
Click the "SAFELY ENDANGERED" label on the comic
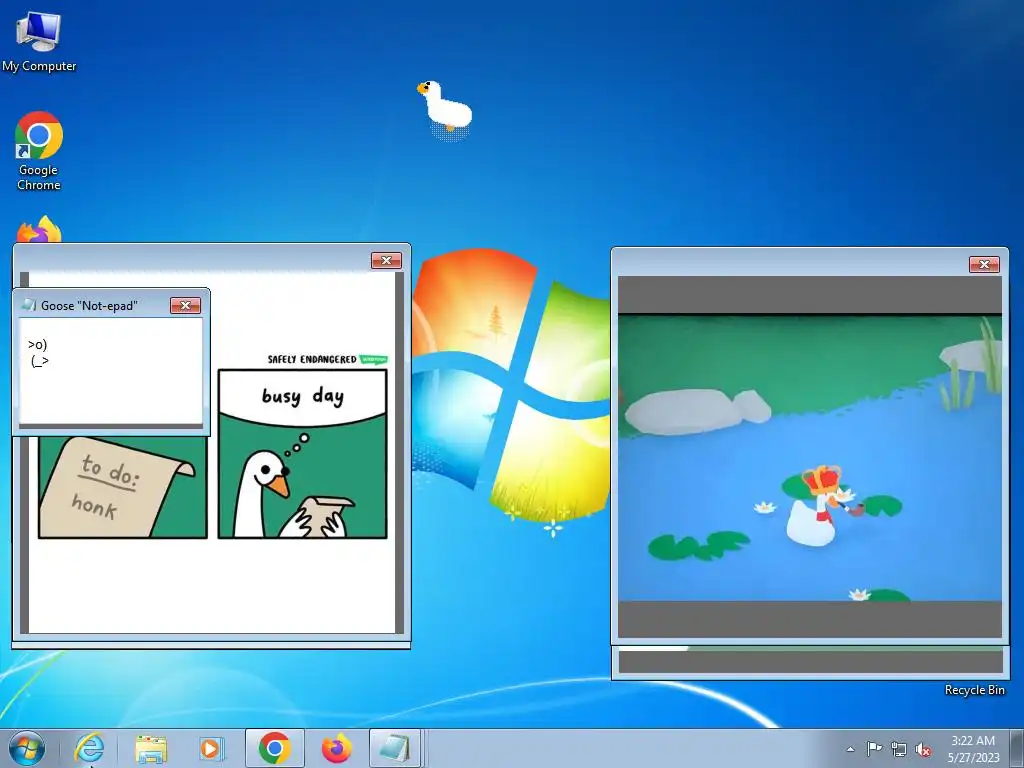(x=312, y=359)
